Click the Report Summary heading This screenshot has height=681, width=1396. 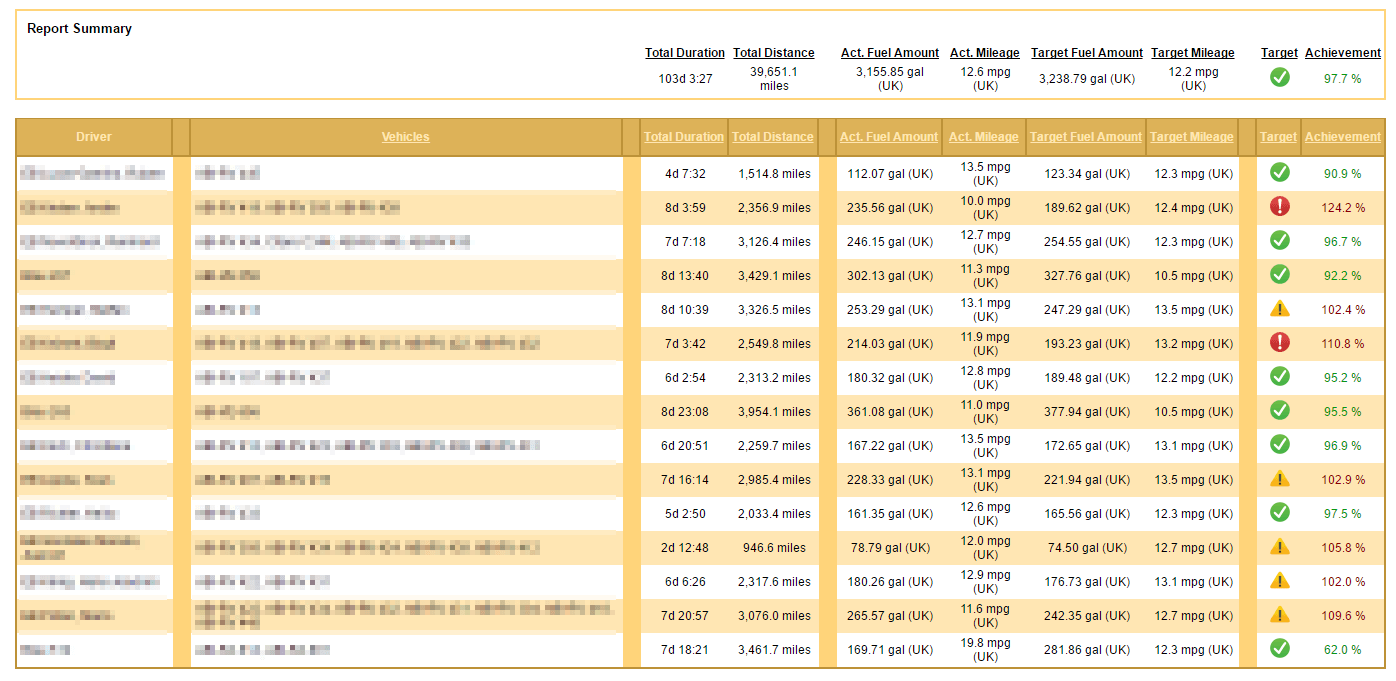pos(79,29)
